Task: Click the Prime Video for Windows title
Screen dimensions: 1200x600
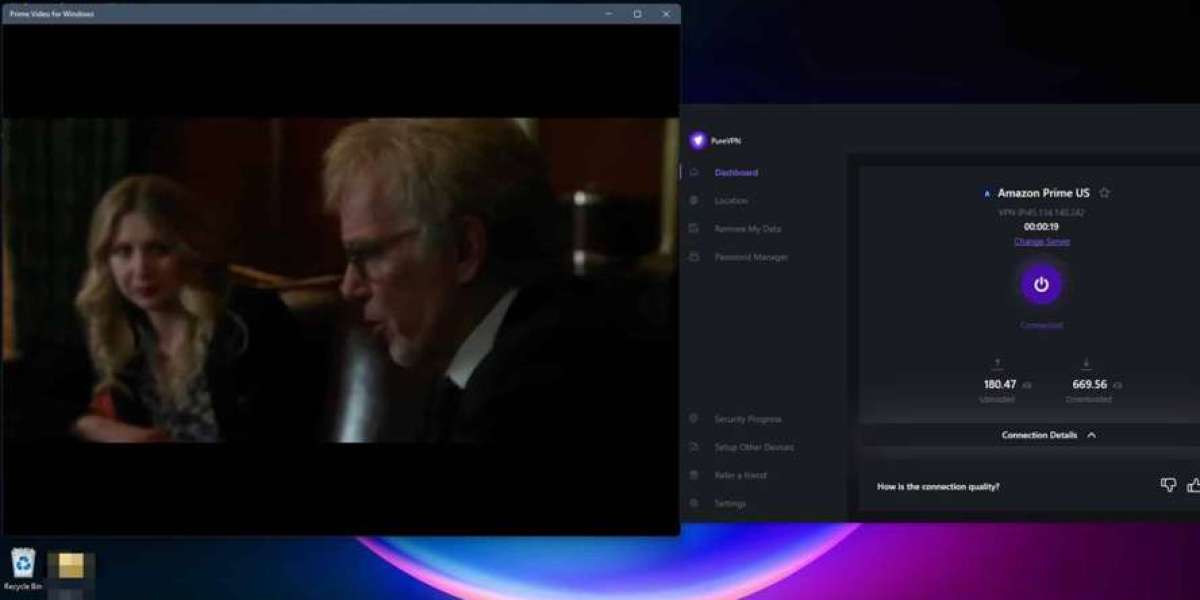Action: pos(52,14)
